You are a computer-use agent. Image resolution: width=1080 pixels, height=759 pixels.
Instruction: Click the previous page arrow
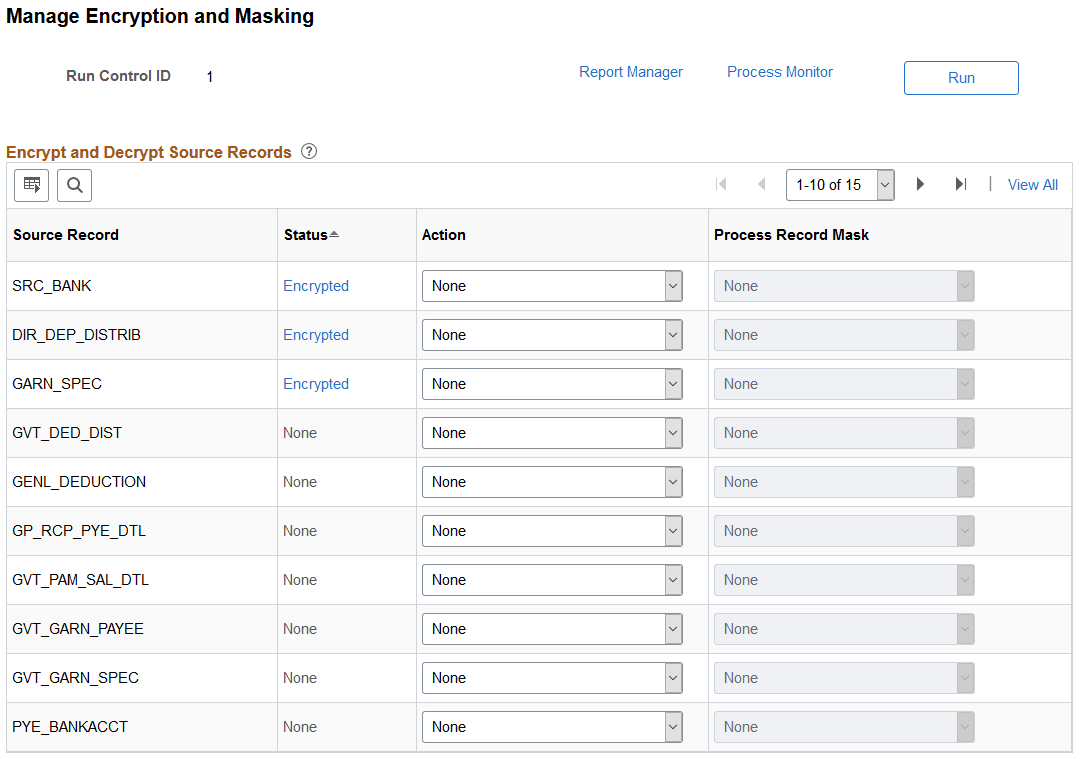(762, 184)
